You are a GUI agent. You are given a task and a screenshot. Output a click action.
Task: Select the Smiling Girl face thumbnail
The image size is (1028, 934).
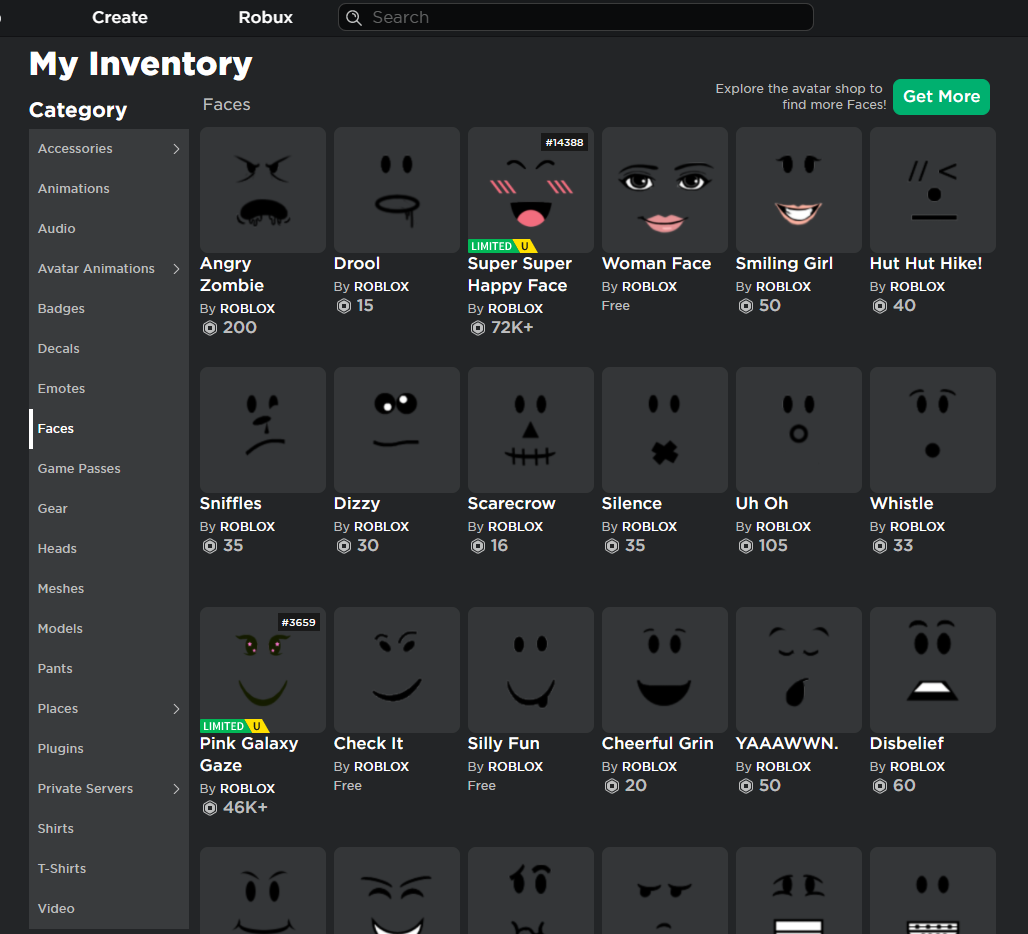(799, 190)
